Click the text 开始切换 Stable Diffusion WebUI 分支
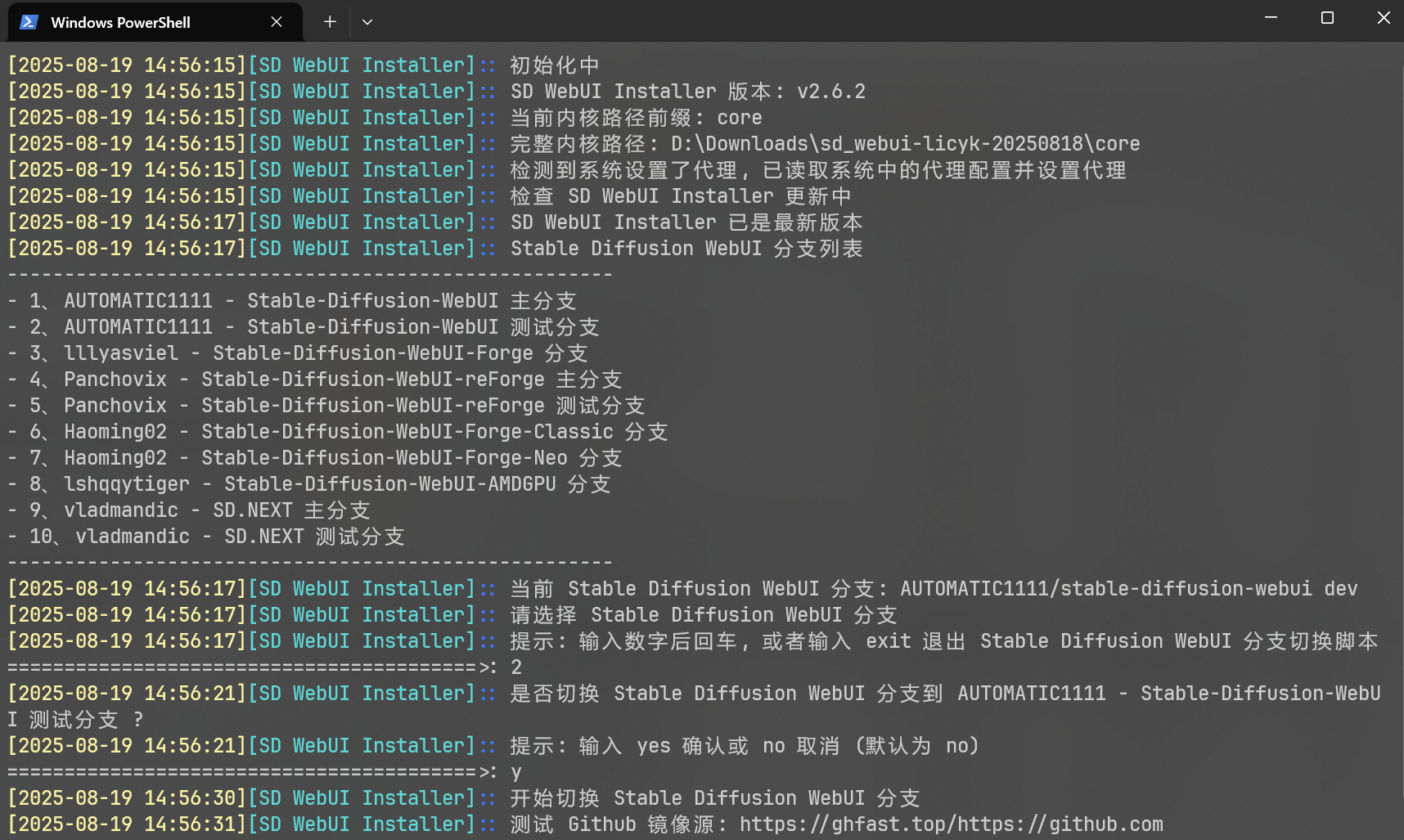 [715, 798]
